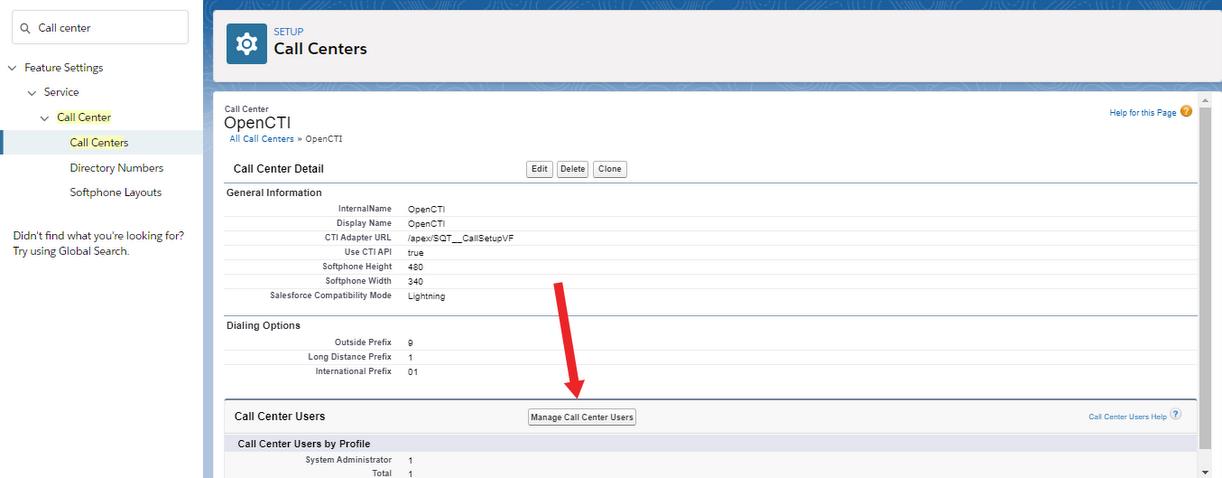
Task: Follow the All Call Centers breadcrumb link
Action: coord(262,139)
